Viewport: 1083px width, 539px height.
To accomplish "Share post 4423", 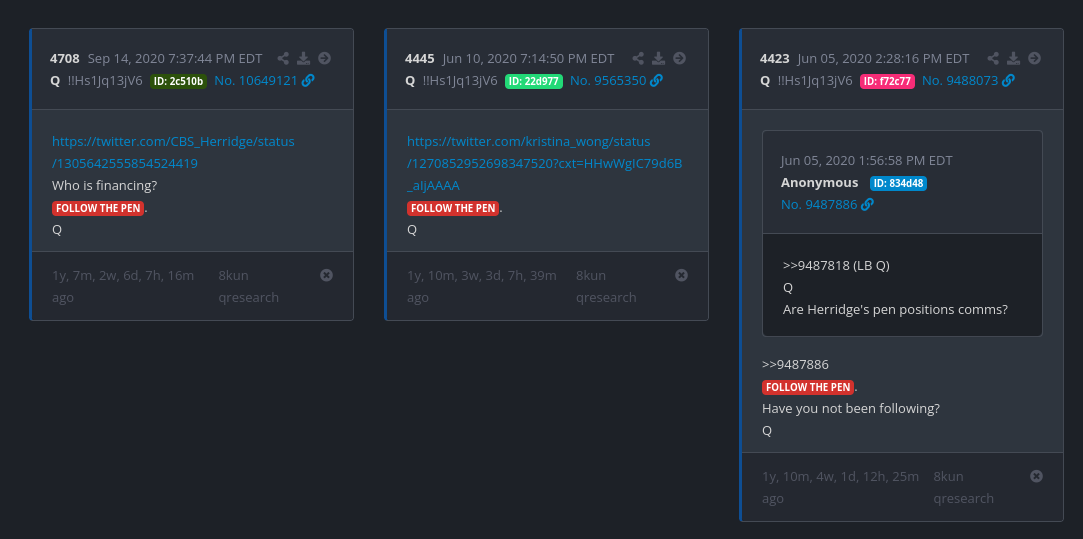I will click(993, 59).
